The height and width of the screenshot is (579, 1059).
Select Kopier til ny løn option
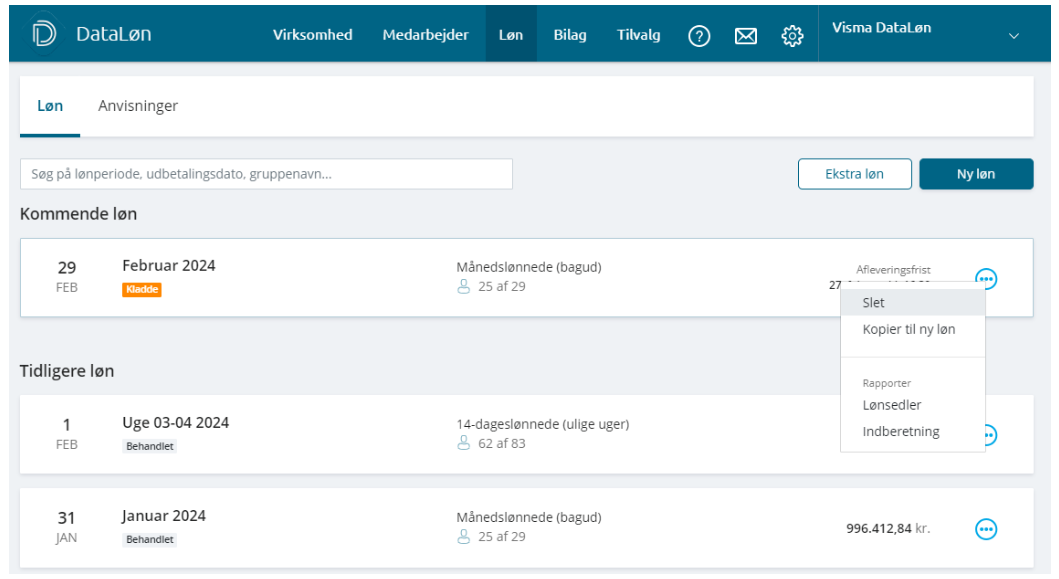tap(908, 330)
